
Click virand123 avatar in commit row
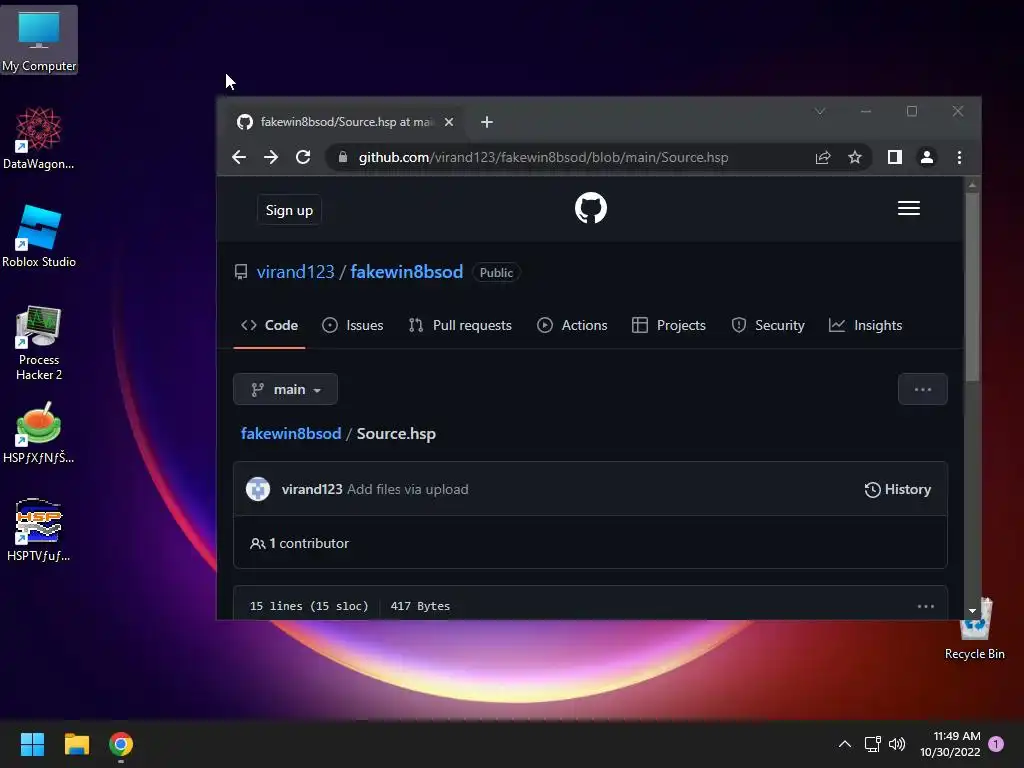258,489
